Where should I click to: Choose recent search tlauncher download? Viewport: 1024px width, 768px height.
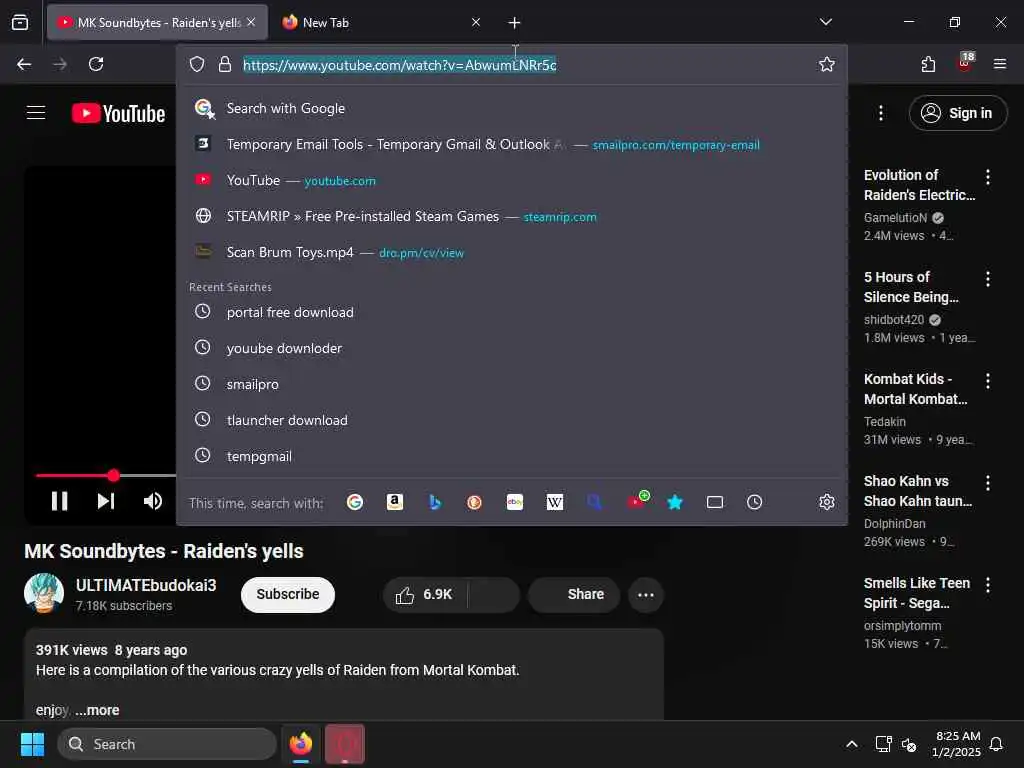click(511, 420)
